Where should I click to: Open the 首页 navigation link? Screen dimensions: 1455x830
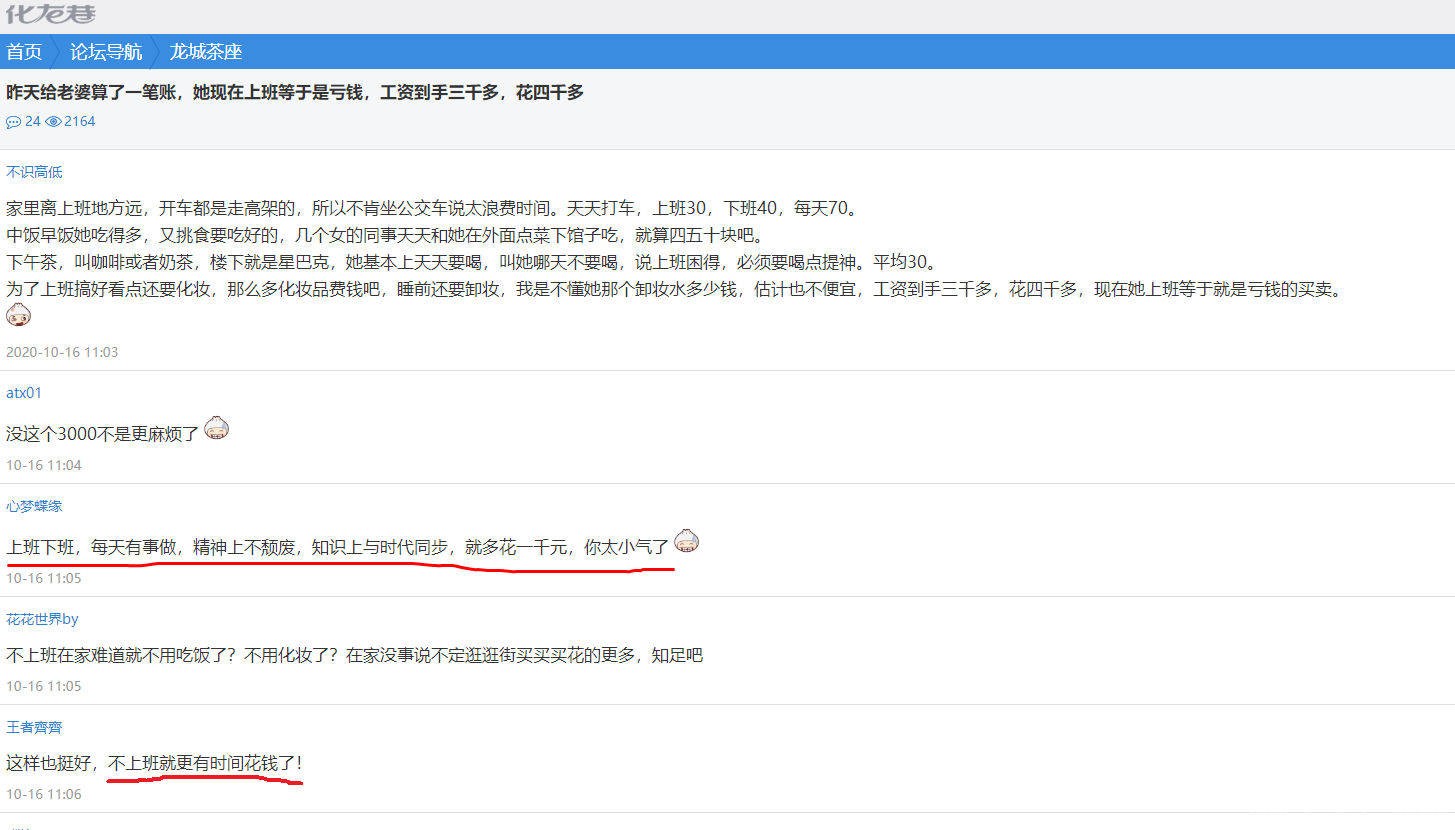24,51
